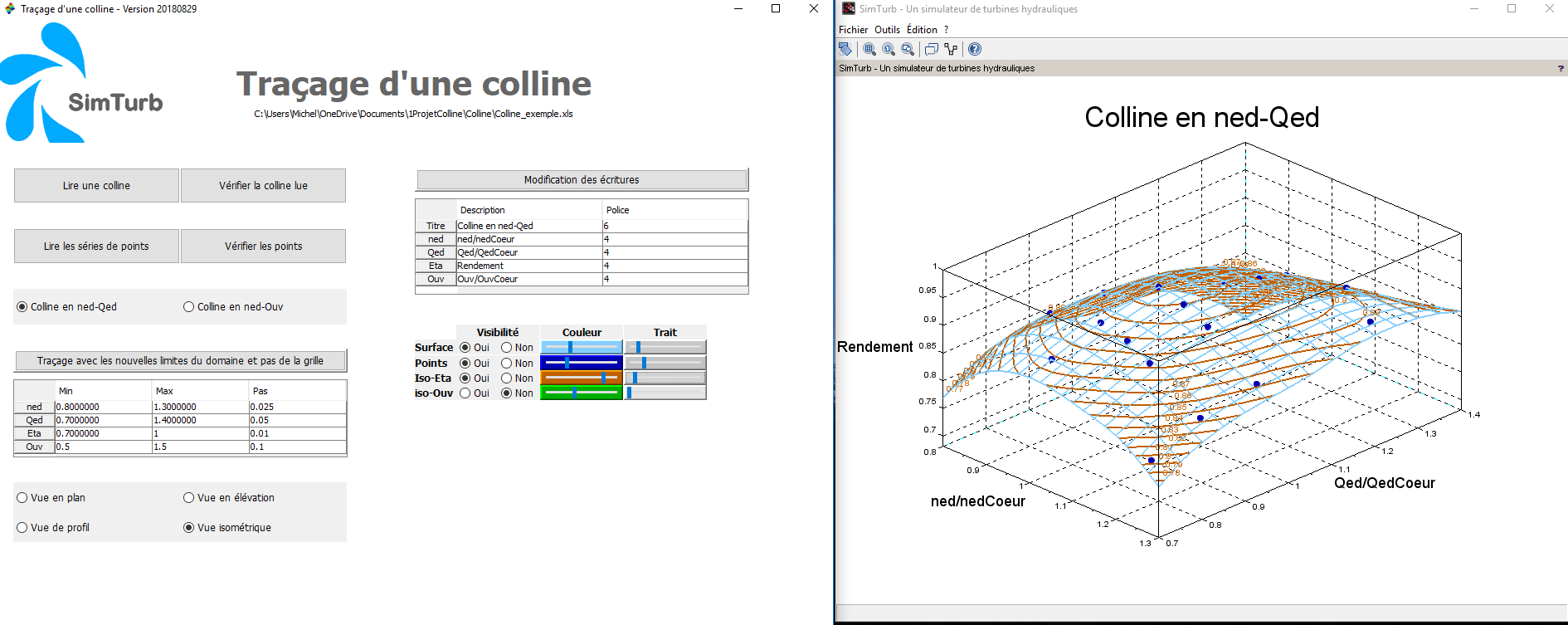Click the orange Iso-Eta colour slider
Viewport: 1568px width, 625px height.
(581, 378)
